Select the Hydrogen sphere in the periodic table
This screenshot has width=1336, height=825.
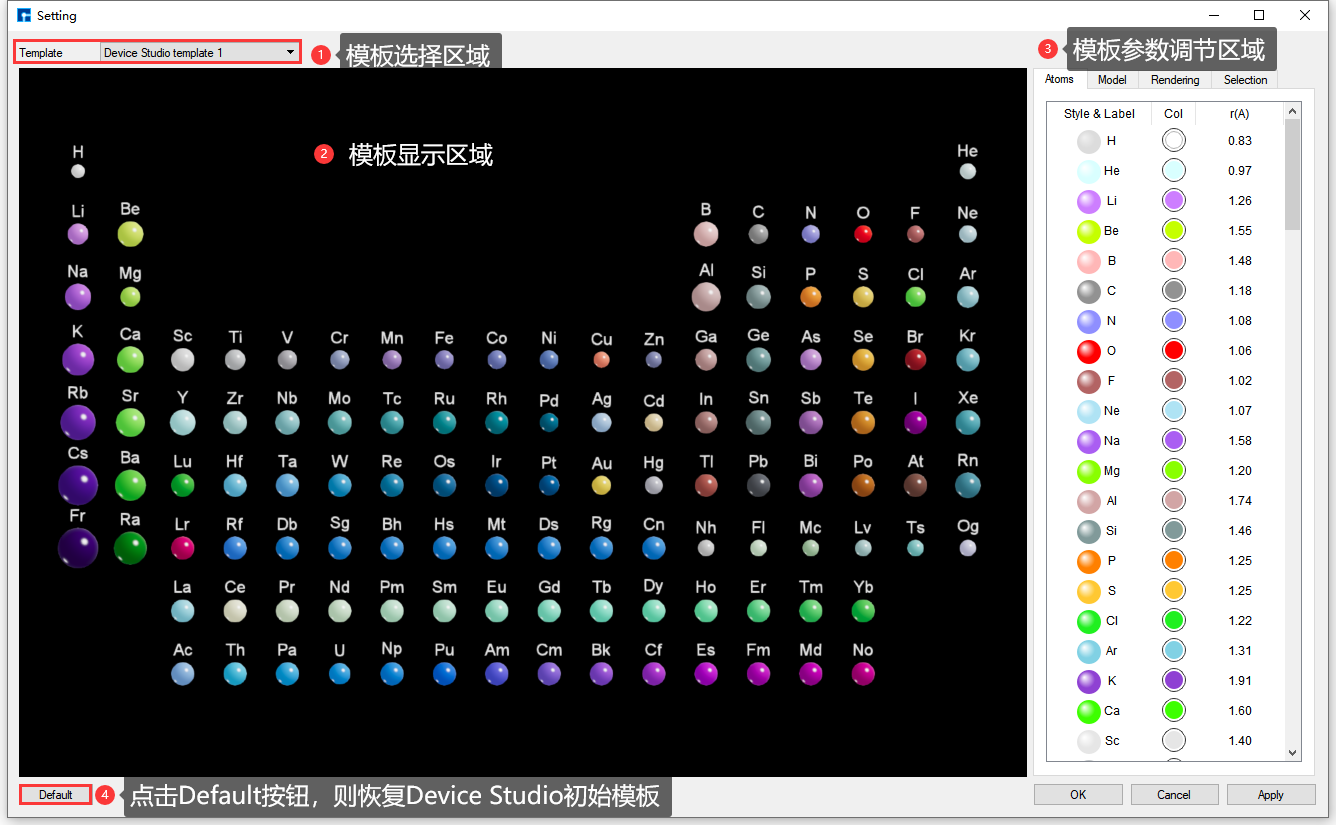click(x=78, y=171)
